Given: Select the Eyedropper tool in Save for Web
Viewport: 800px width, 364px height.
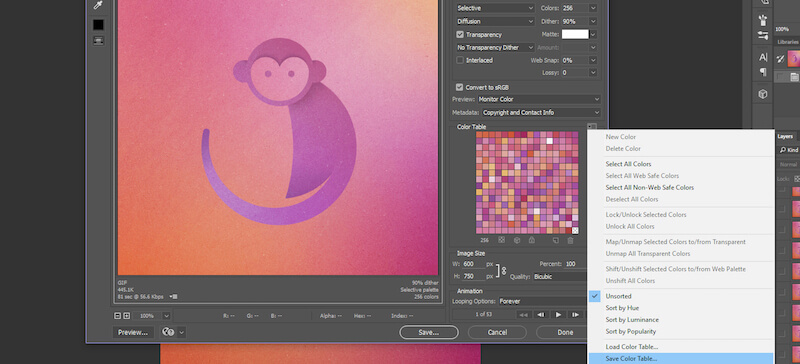Looking at the screenshot, I should pos(98,5).
